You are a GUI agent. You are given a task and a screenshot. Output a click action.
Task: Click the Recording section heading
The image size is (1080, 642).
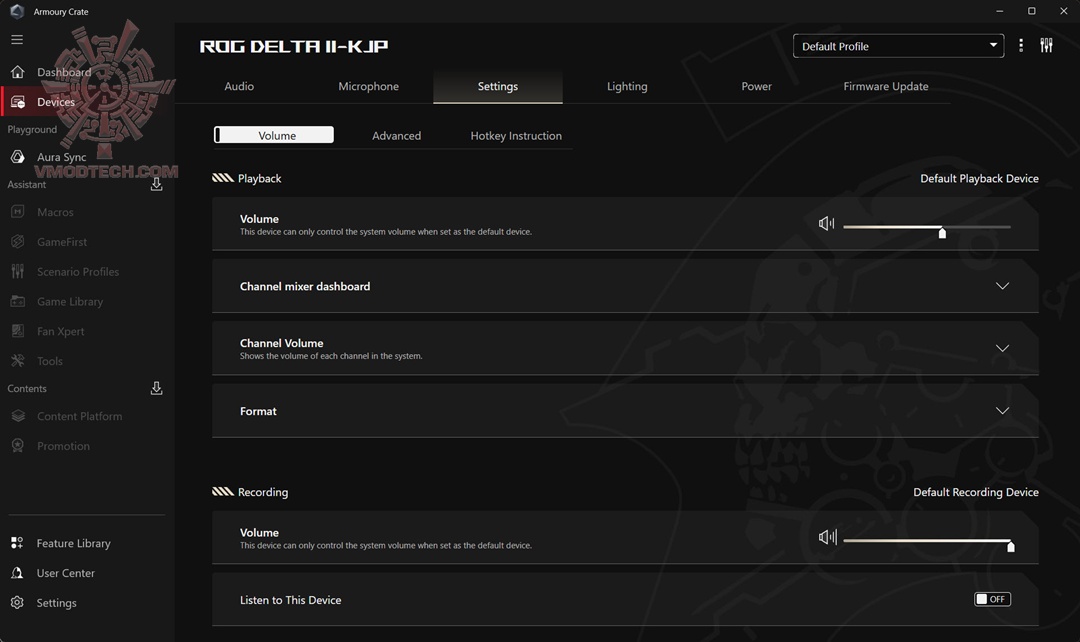(x=262, y=492)
